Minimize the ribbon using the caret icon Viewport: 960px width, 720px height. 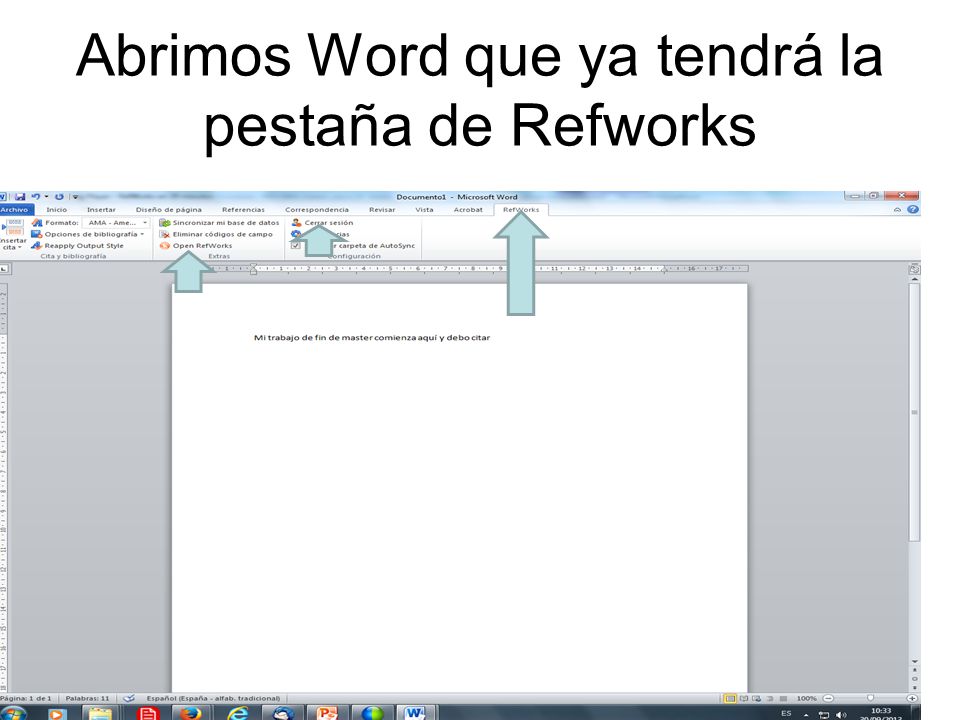(897, 209)
